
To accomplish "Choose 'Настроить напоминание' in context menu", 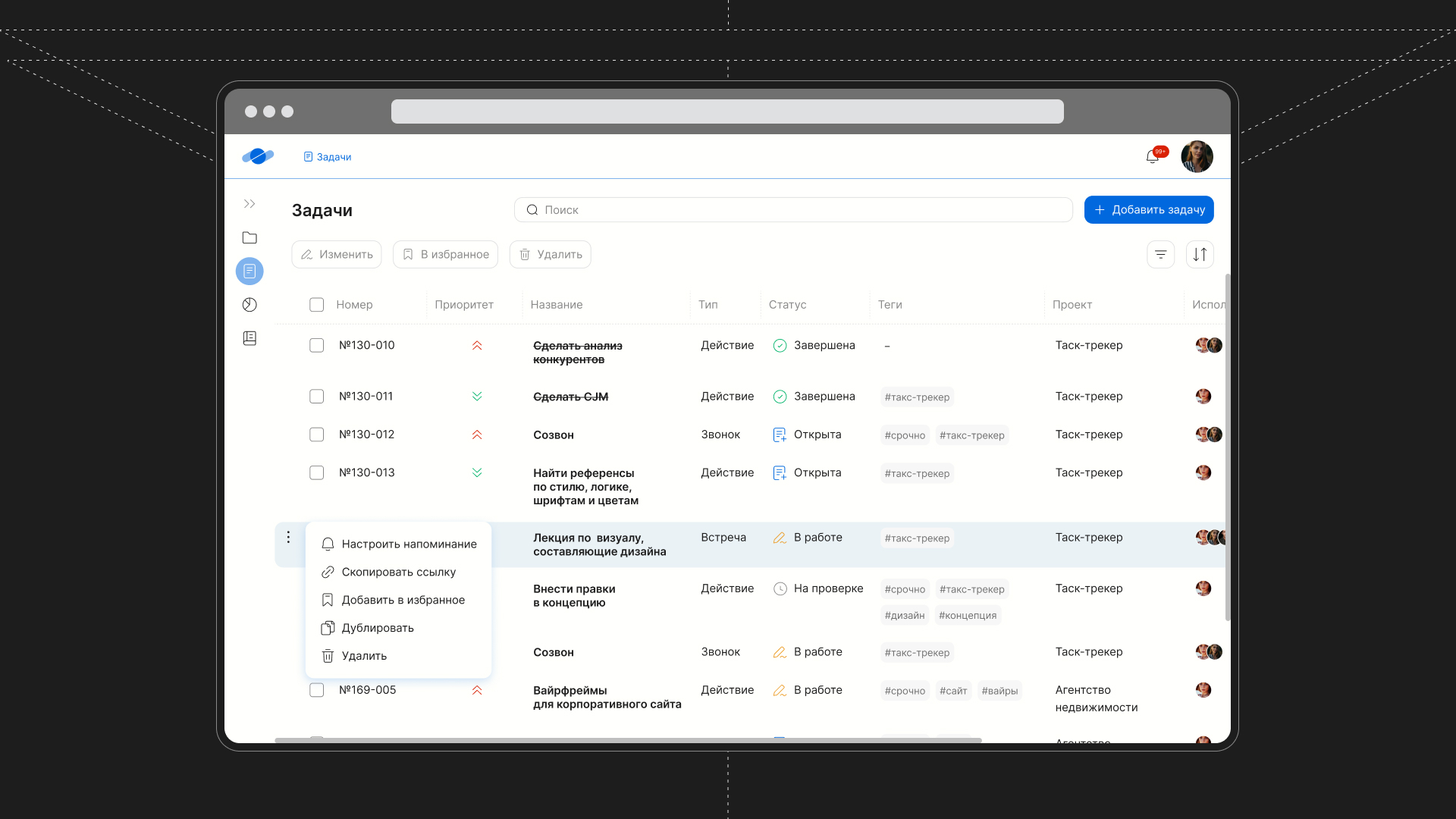I will (409, 544).
